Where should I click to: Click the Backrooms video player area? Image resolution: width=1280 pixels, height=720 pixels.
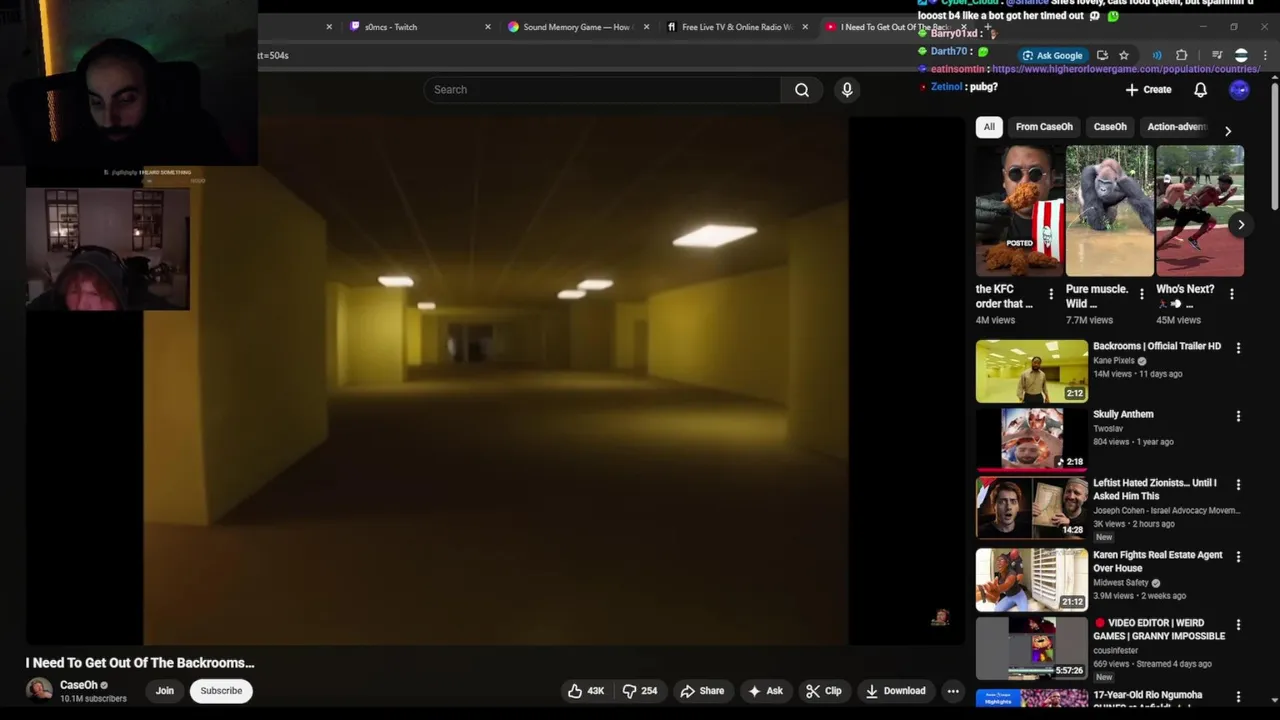[x=496, y=381]
